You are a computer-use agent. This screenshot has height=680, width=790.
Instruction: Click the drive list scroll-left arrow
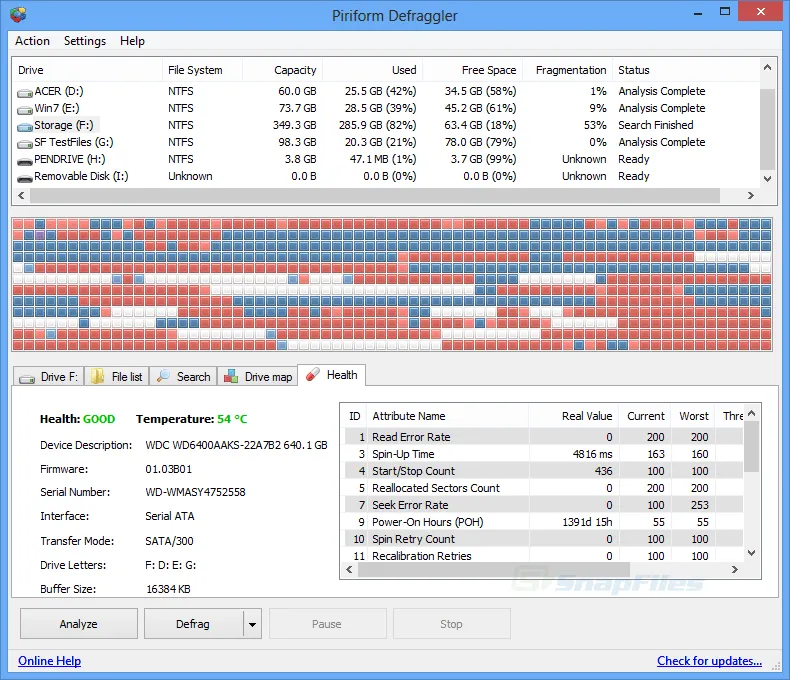(21, 195)
